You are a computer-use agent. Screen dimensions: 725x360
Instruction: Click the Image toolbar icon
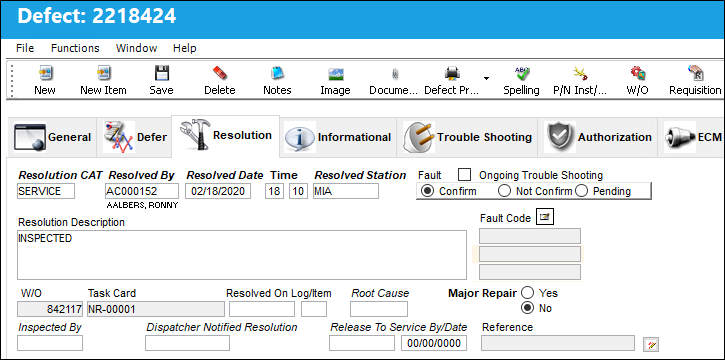click(335, 74)
